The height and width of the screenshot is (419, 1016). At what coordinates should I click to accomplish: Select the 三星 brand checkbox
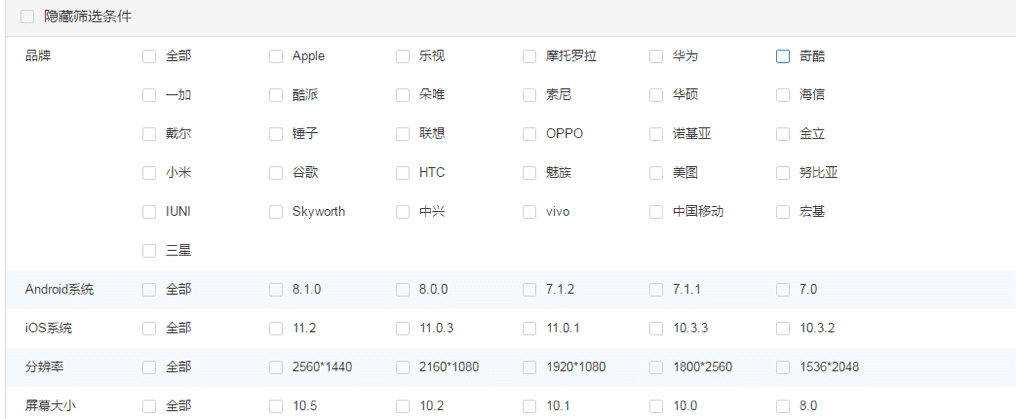pyautogui.click(x=149, y=251)
